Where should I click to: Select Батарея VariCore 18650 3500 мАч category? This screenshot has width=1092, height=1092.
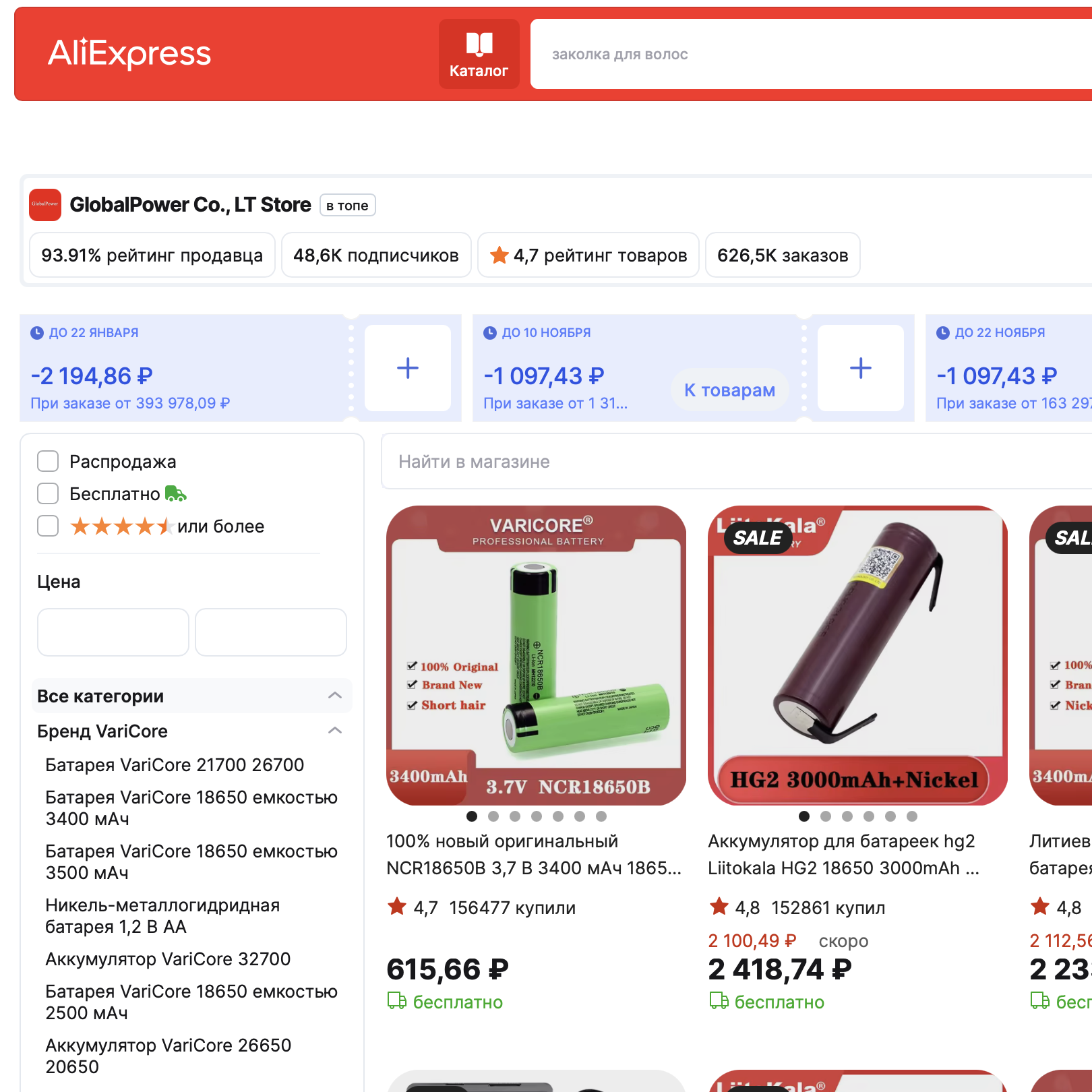191,862
